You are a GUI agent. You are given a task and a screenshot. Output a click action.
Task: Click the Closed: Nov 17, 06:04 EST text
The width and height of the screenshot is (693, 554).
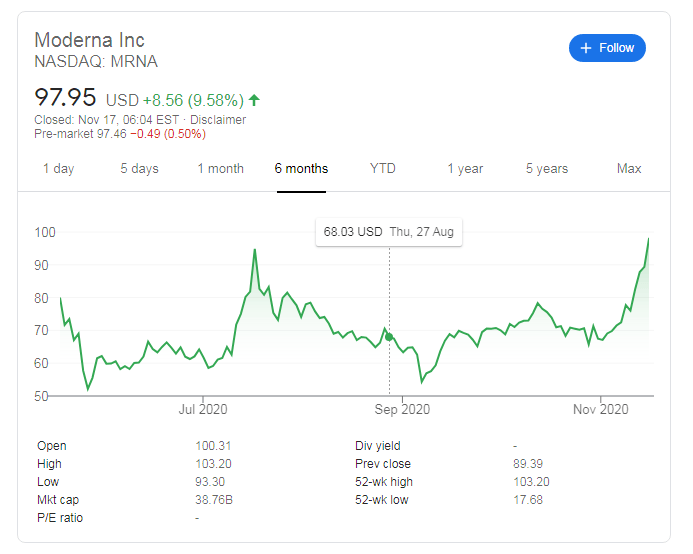click(x=107, y=120)
